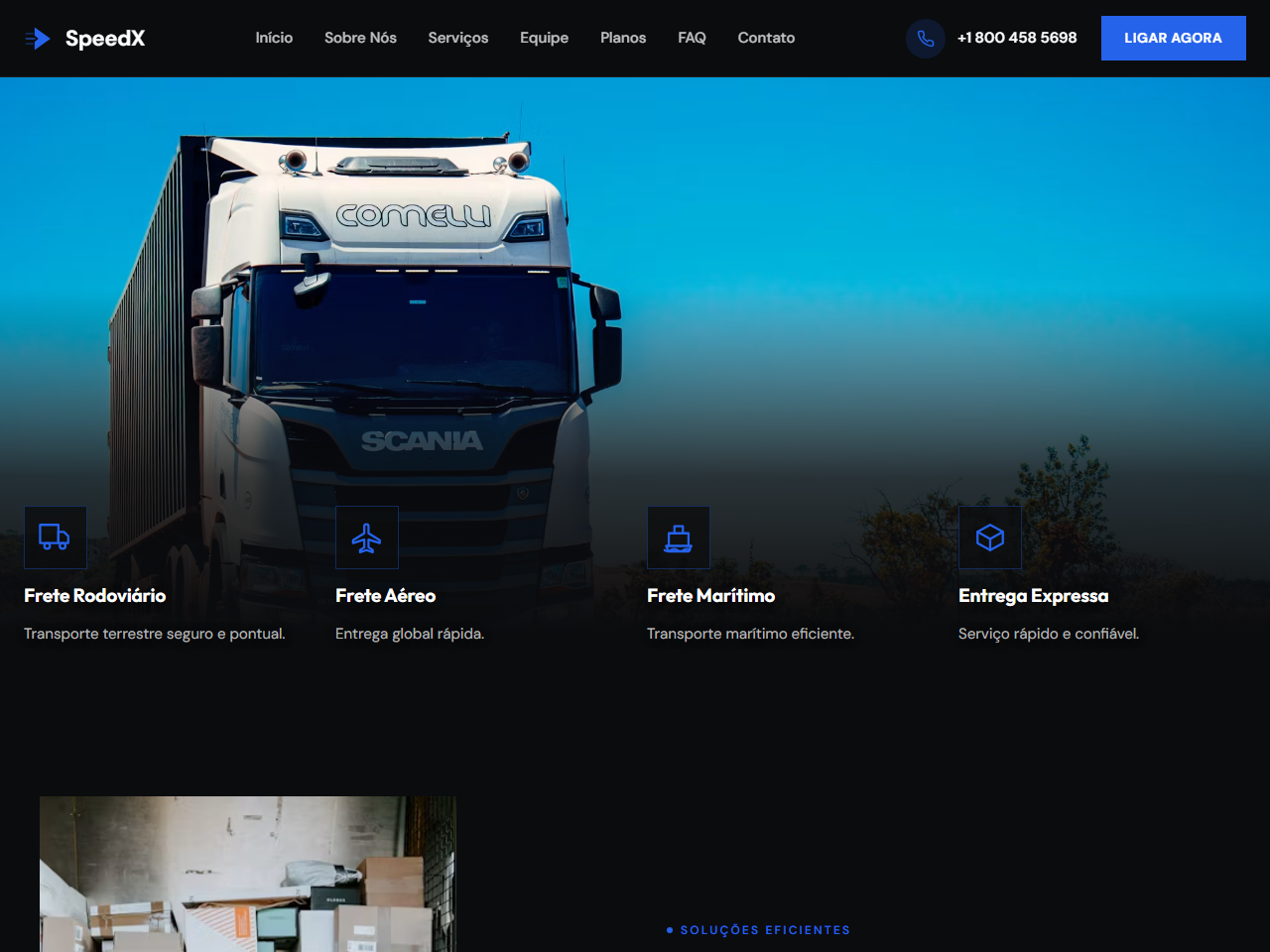1270x952 pixels.
Task: Select the text 'Serviço rápido e confiável.'
Action: click(1049, 634)
